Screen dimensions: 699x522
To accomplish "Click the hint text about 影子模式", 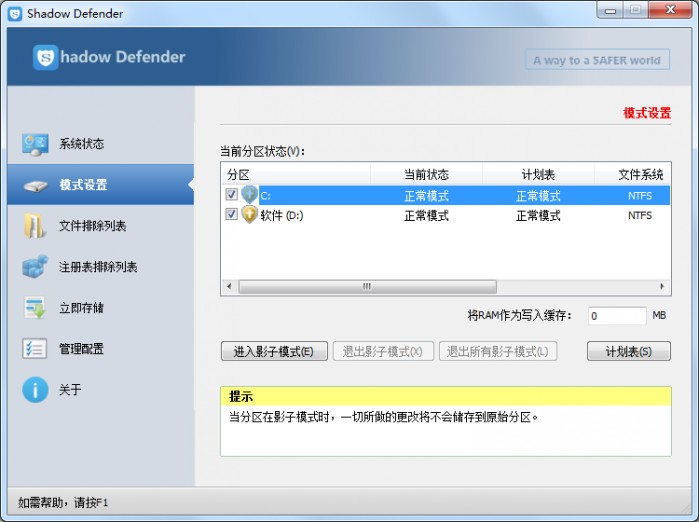I will [383, 417].
